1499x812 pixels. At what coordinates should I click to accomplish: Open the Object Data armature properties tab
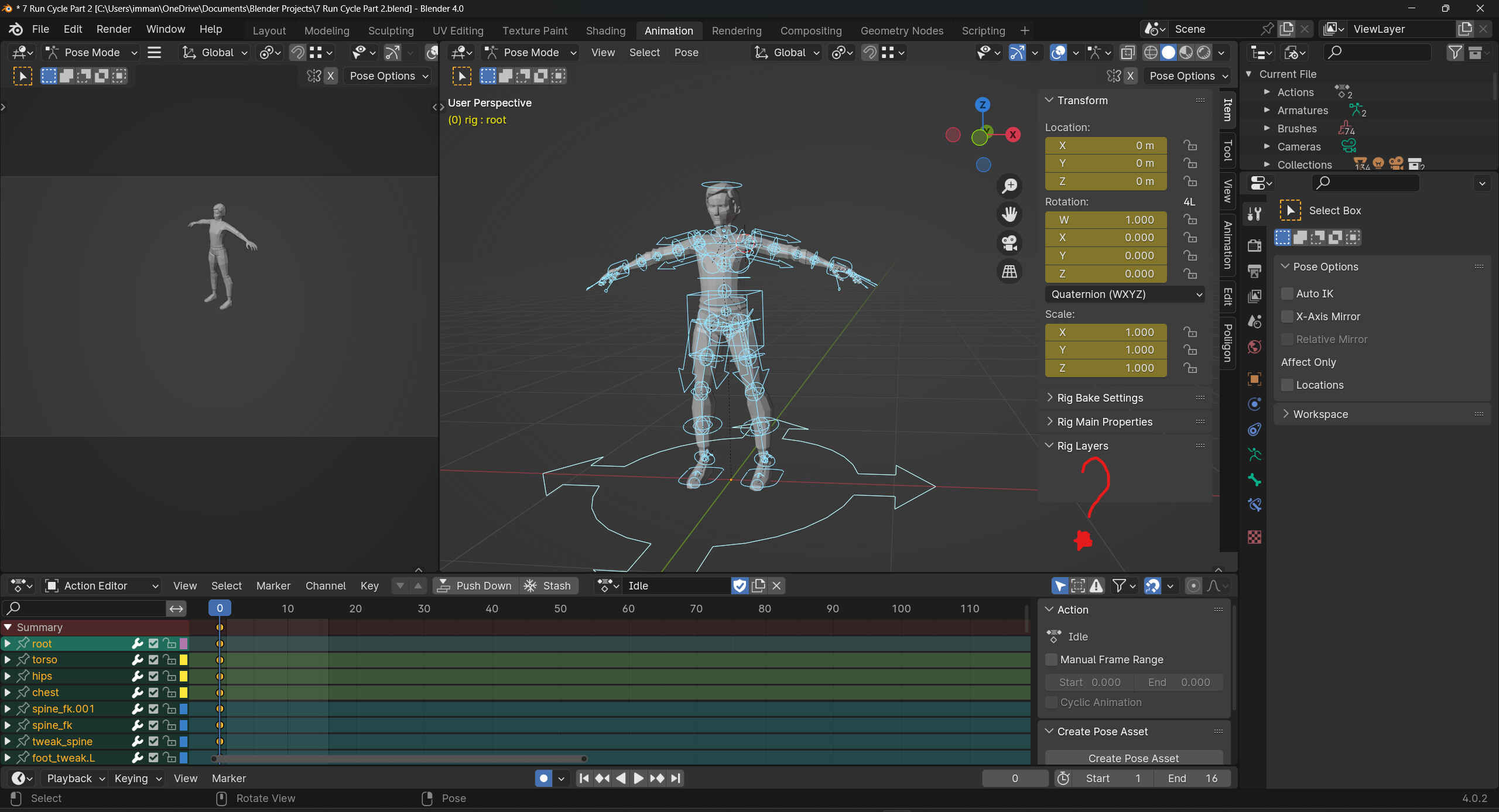click(x=1254, y=455)
